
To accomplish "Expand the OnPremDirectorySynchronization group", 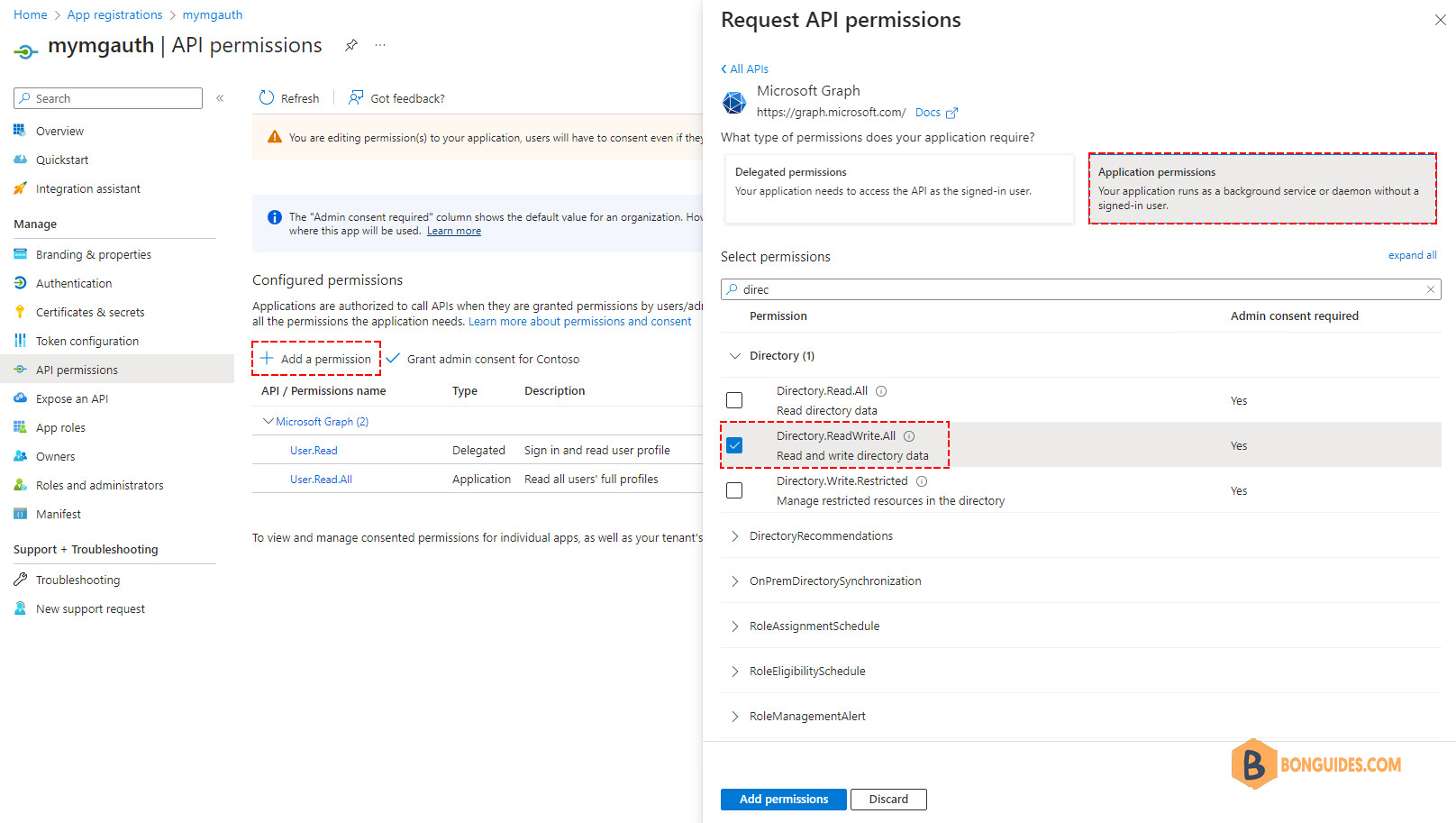I will pos(734,581).
